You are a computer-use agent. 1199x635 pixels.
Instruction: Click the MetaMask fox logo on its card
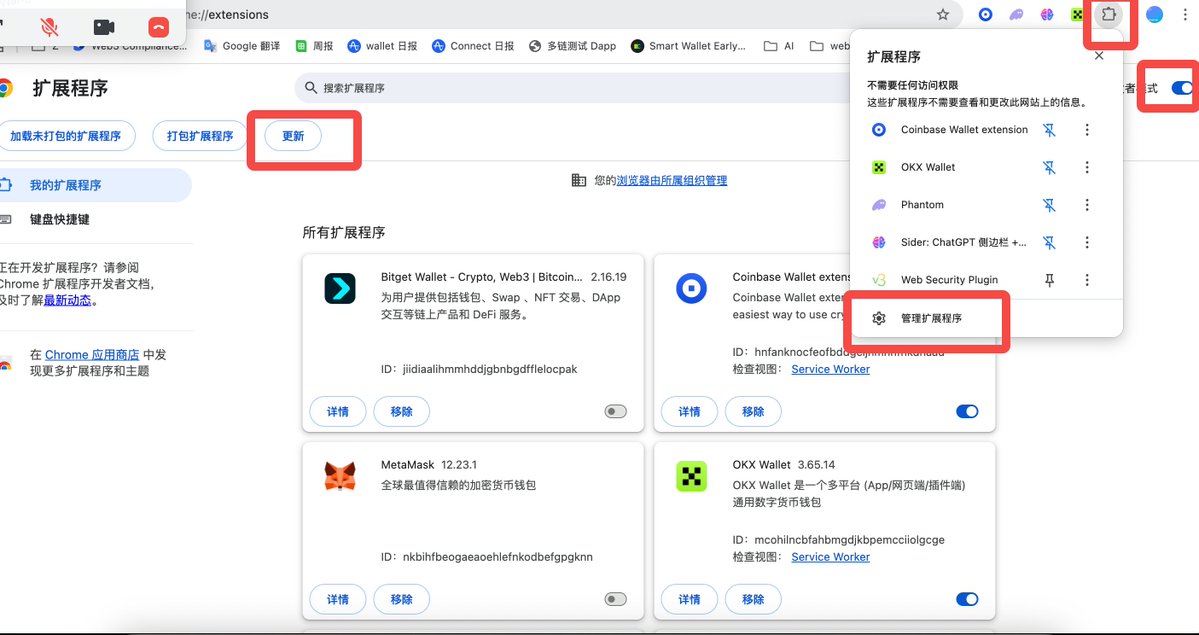pos(340,476)
